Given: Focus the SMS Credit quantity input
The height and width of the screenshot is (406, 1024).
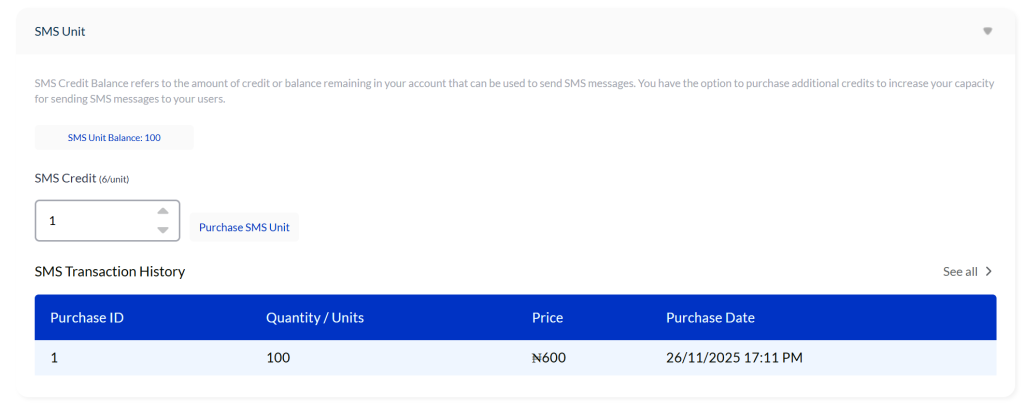Looking at the screenshot, I should point(95,220).
